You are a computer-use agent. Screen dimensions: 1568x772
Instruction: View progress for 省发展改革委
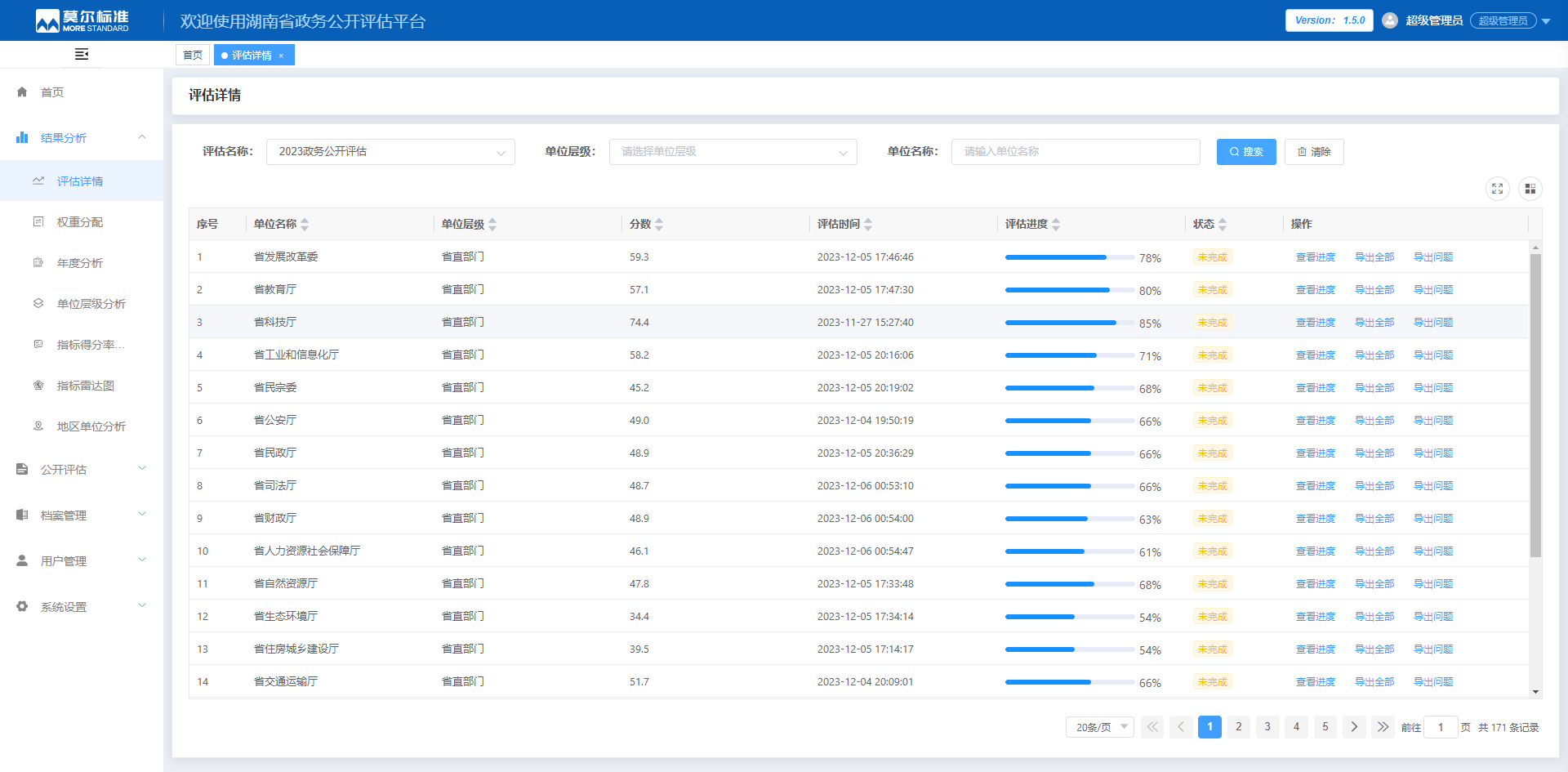pyautogui.click(x=1316, y=257)
